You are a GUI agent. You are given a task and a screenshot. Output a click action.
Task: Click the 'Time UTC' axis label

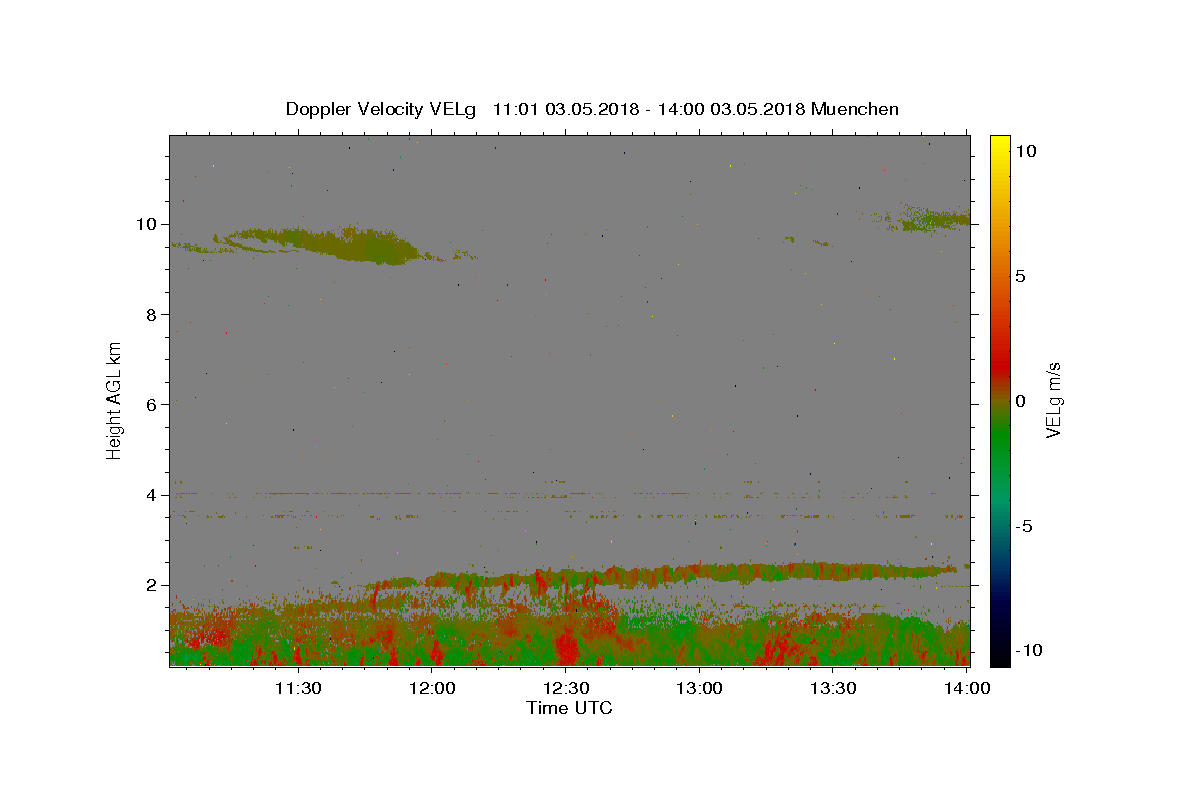coord(569,708)
